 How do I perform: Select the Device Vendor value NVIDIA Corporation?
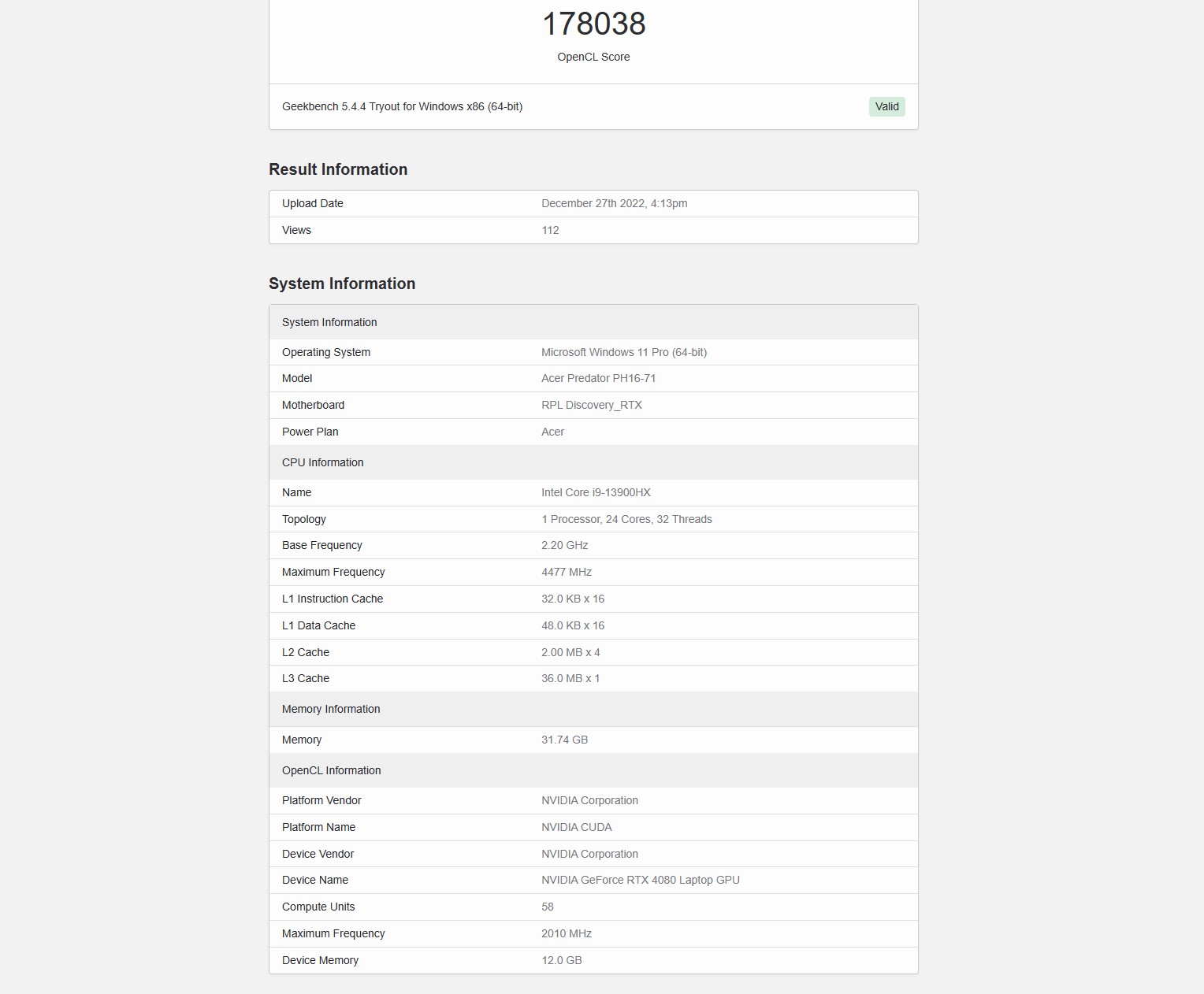pyautogui.click(x=589, y=854)
